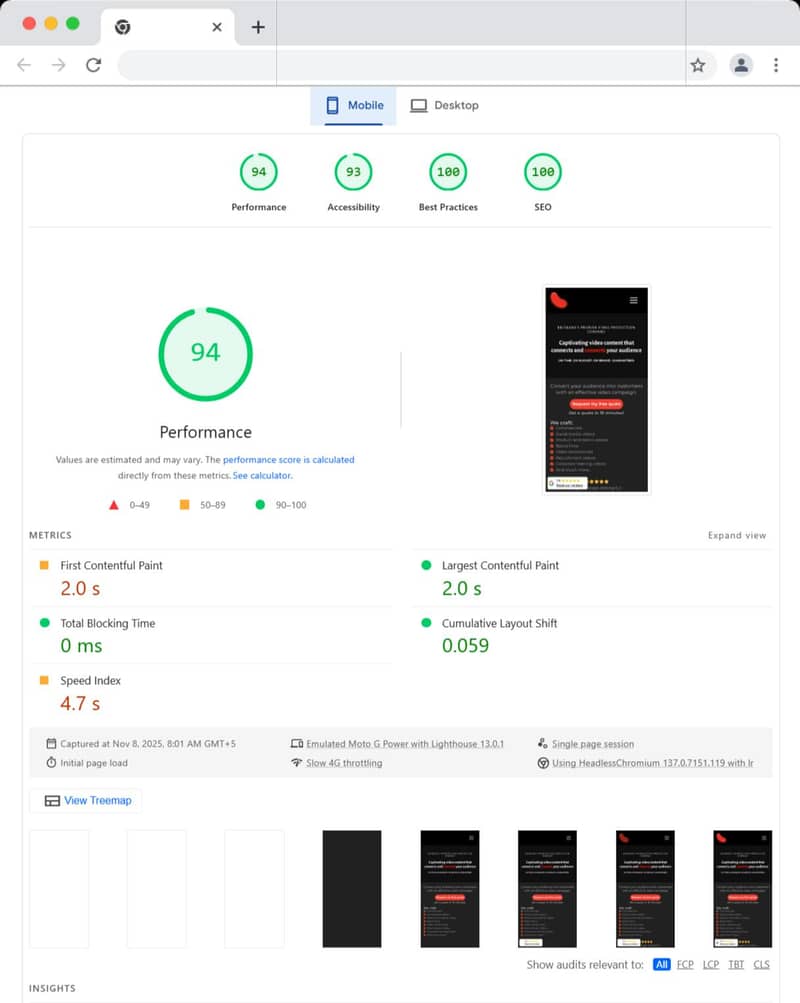Click the calendar icon beside the capture date
800x1003 pixels.
pyautogui.click(x=49, y=743)
